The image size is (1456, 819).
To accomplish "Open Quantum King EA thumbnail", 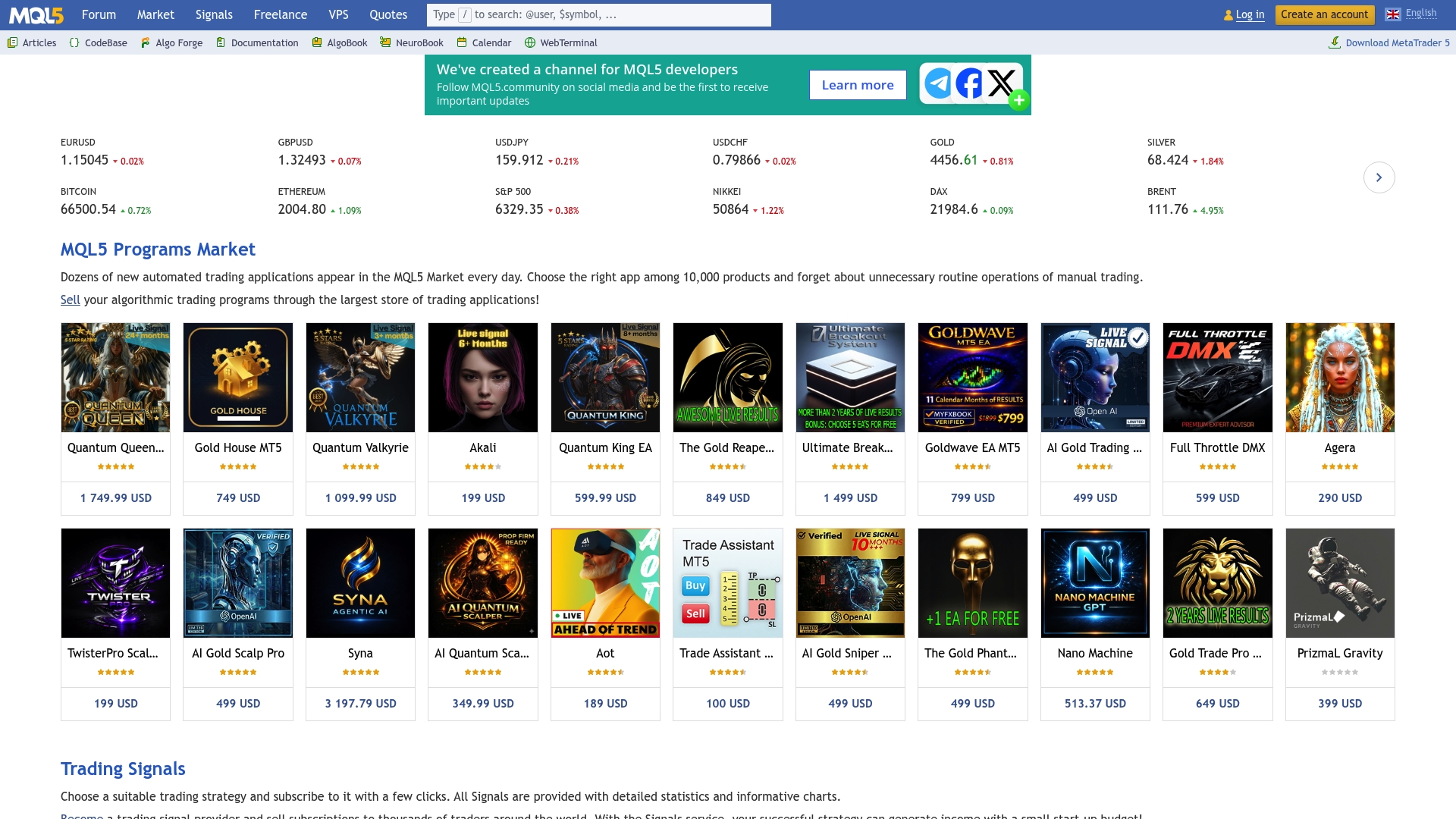I will pos(605,378).
